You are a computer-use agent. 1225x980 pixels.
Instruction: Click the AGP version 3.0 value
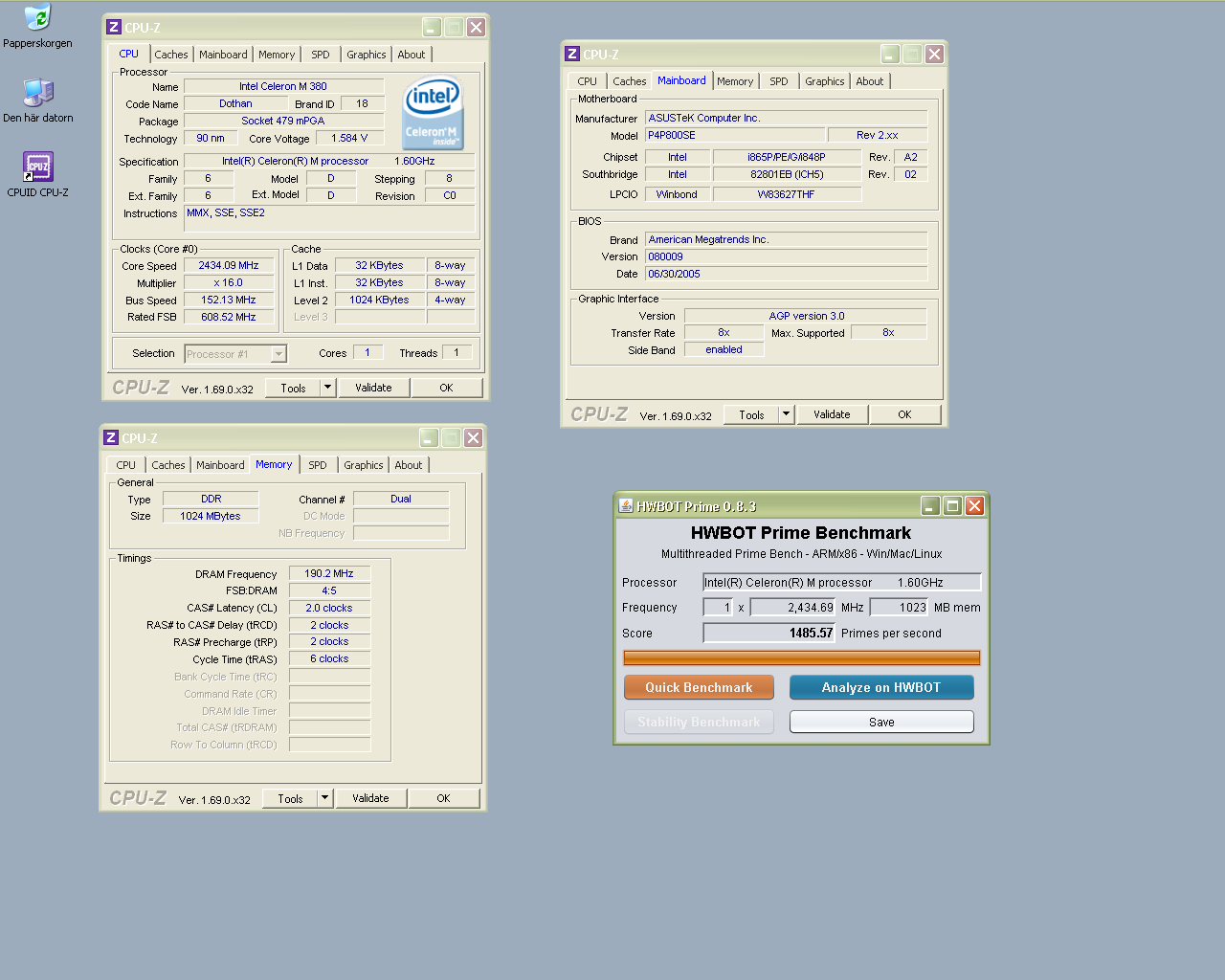pyautogui.click(x=806, y=316)
